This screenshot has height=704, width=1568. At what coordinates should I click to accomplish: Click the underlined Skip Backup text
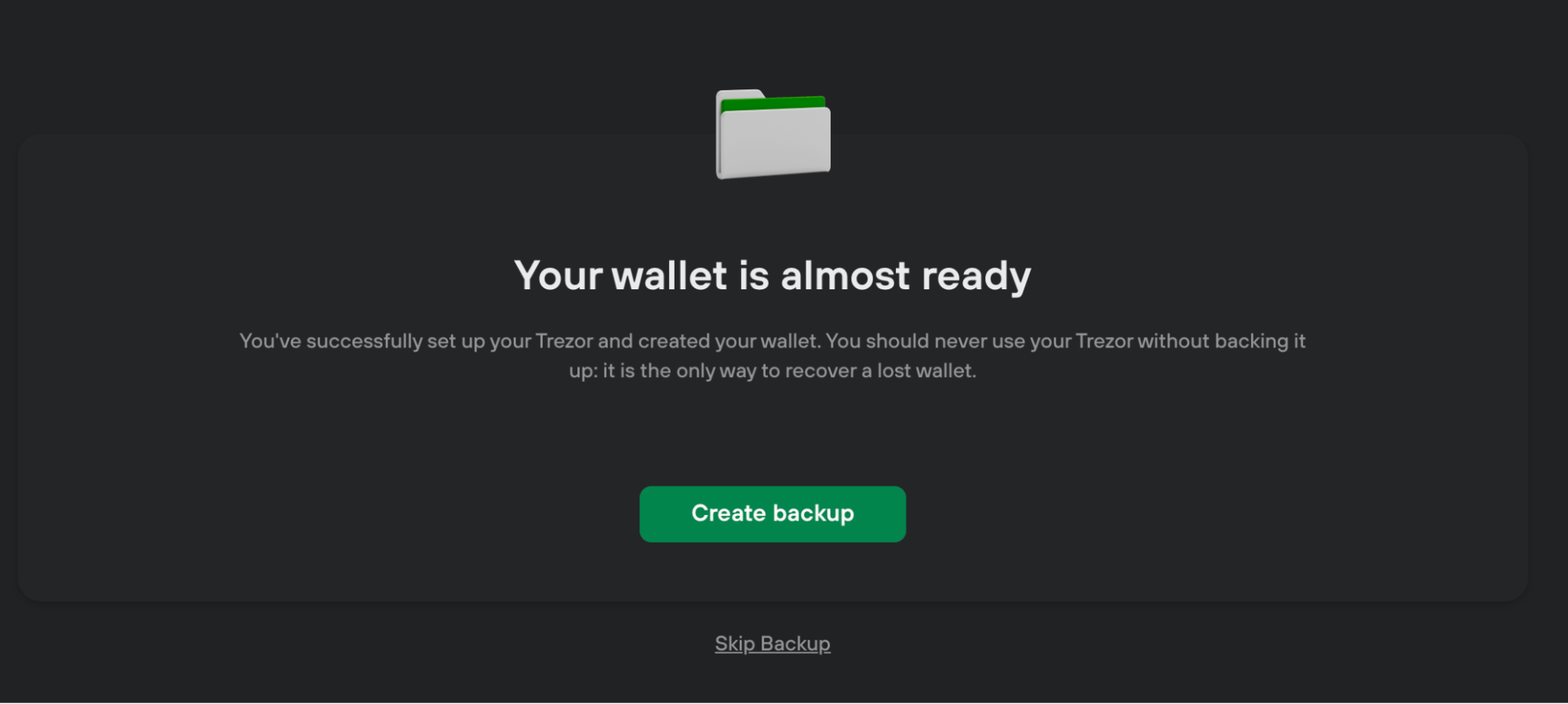[x=773, y=644]
